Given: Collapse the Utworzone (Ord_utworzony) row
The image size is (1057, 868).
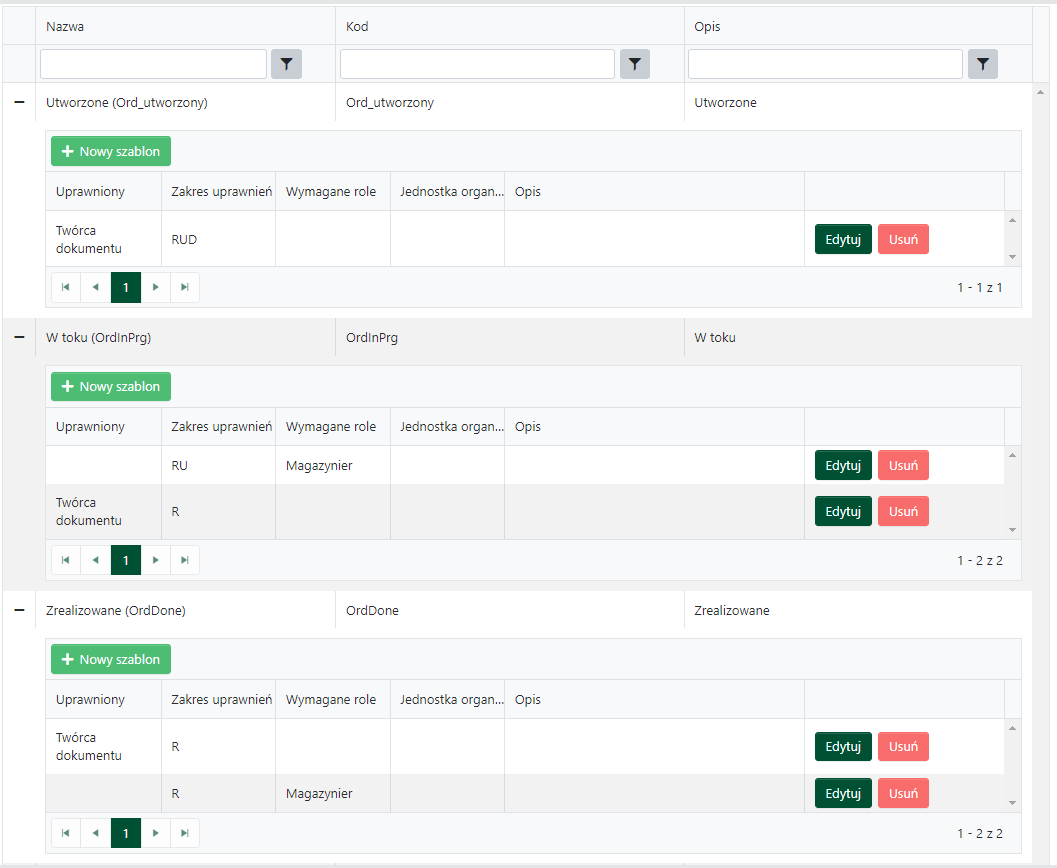Looking at the screenshot, I should click(18, 102).
